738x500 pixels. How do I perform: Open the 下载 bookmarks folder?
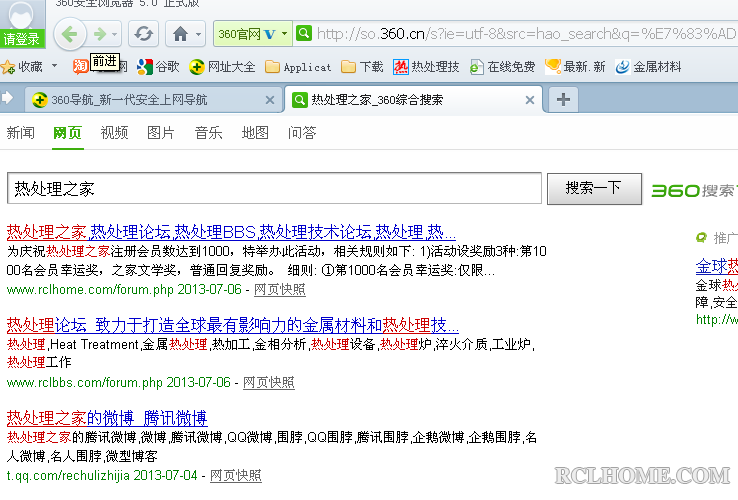tap(362, 67)
